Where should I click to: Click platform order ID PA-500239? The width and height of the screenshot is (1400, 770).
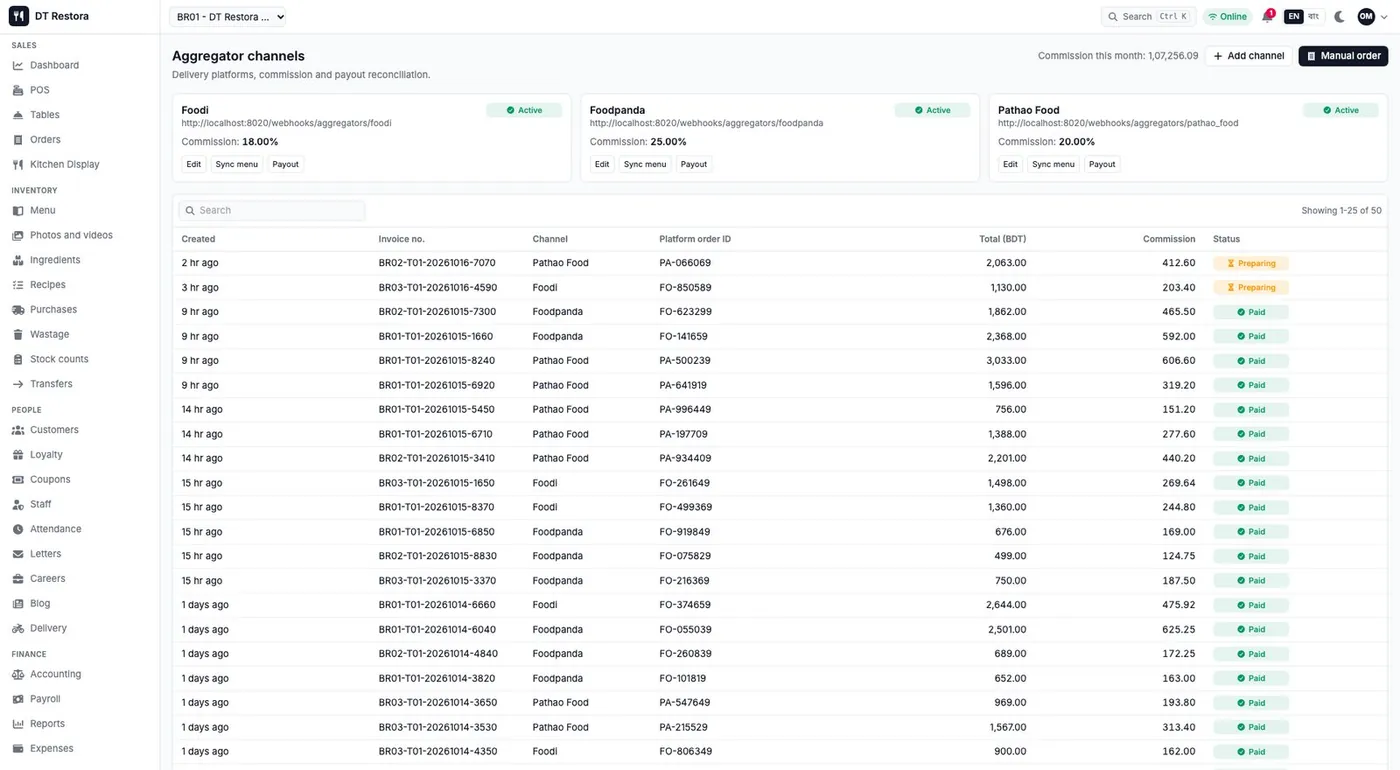(685, 361)
